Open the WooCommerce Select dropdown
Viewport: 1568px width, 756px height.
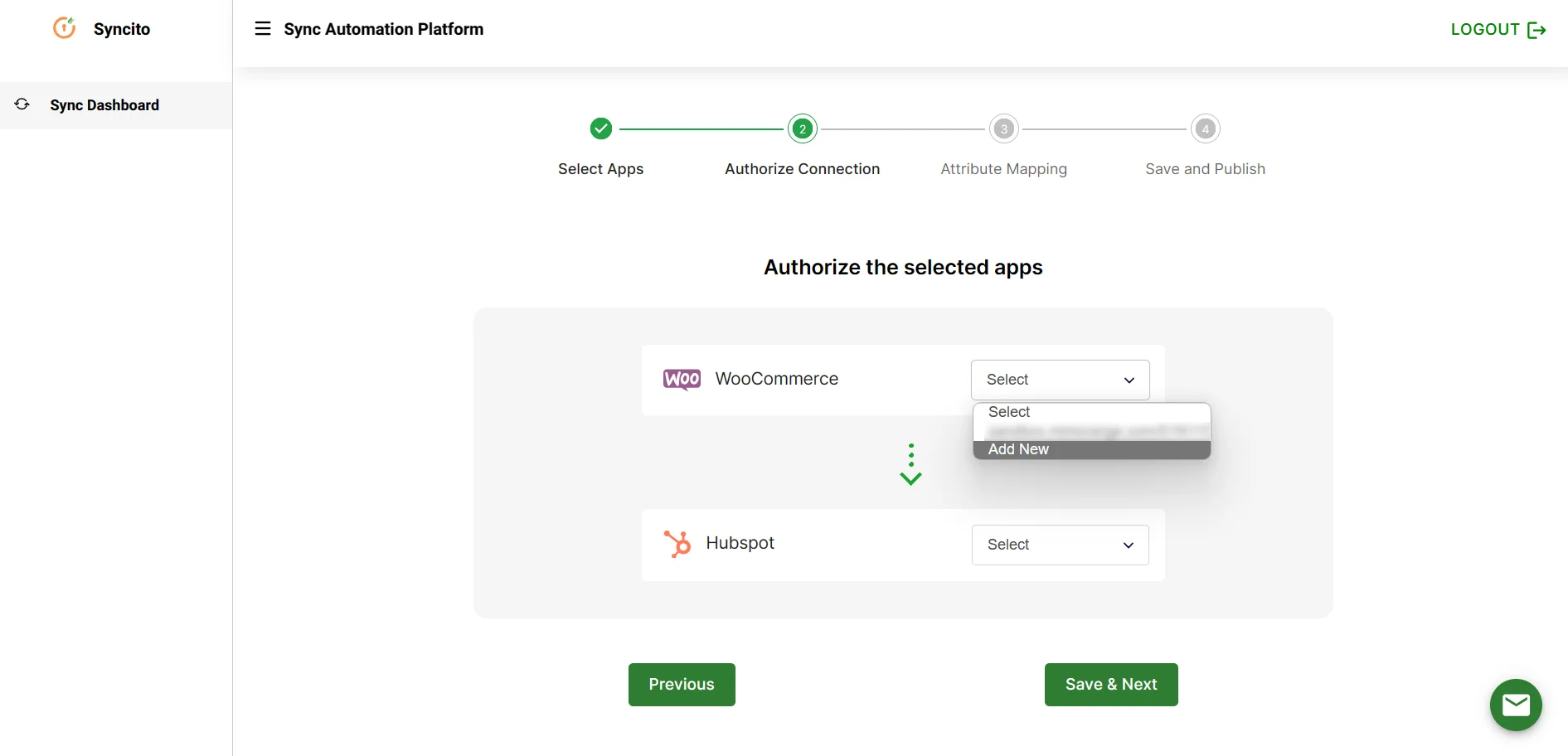tap(1060, 380)
